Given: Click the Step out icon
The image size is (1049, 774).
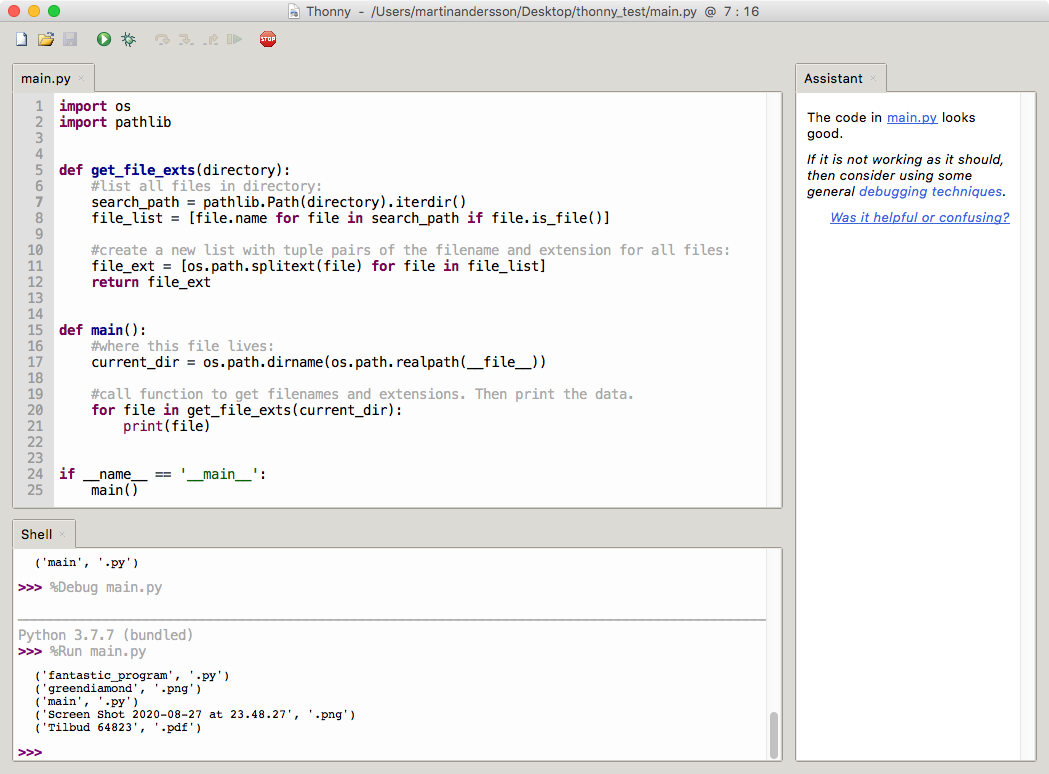Looking at the screenshot, I should tap(211, 39).
